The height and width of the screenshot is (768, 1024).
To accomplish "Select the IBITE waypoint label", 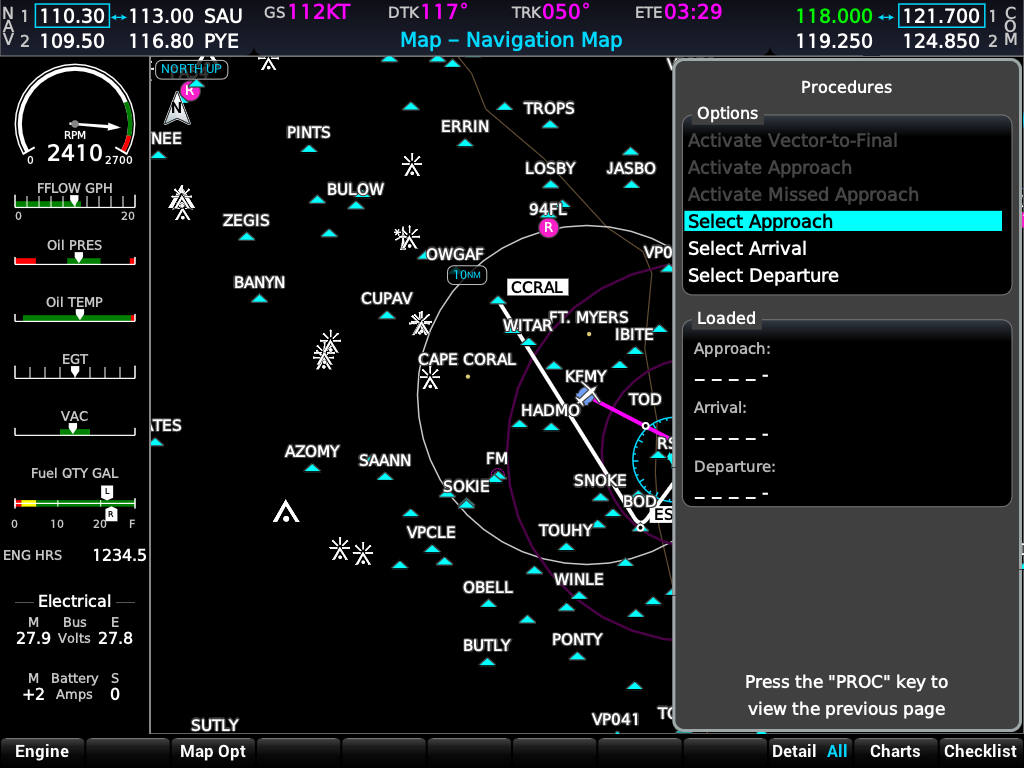I will coord(634,334).
